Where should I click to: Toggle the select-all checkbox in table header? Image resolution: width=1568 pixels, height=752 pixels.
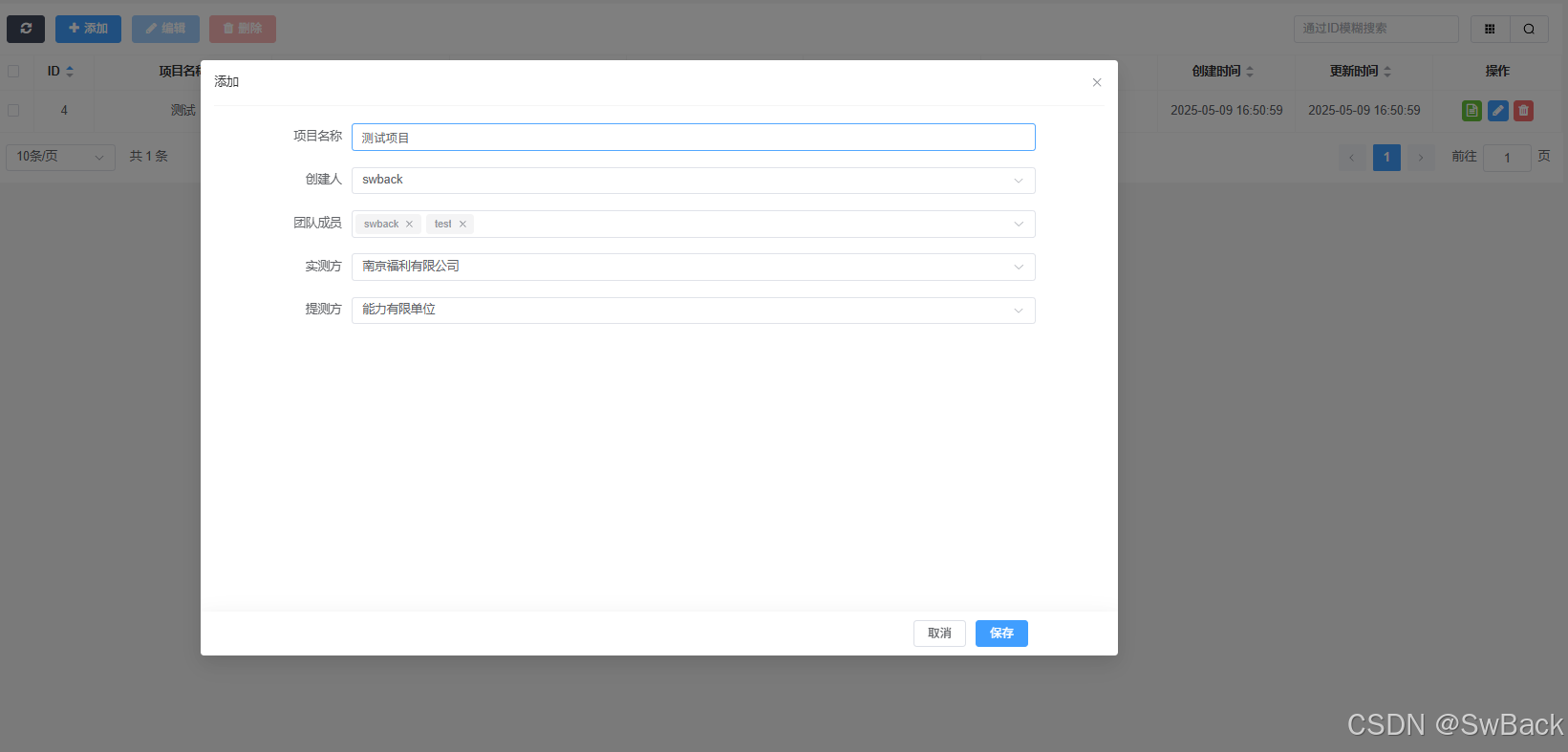[x=13, y=72]
